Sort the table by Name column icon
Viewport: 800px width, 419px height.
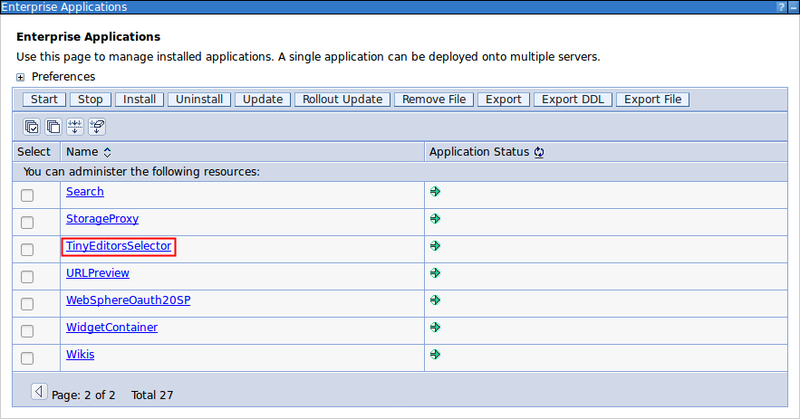[x=107, y=153]
